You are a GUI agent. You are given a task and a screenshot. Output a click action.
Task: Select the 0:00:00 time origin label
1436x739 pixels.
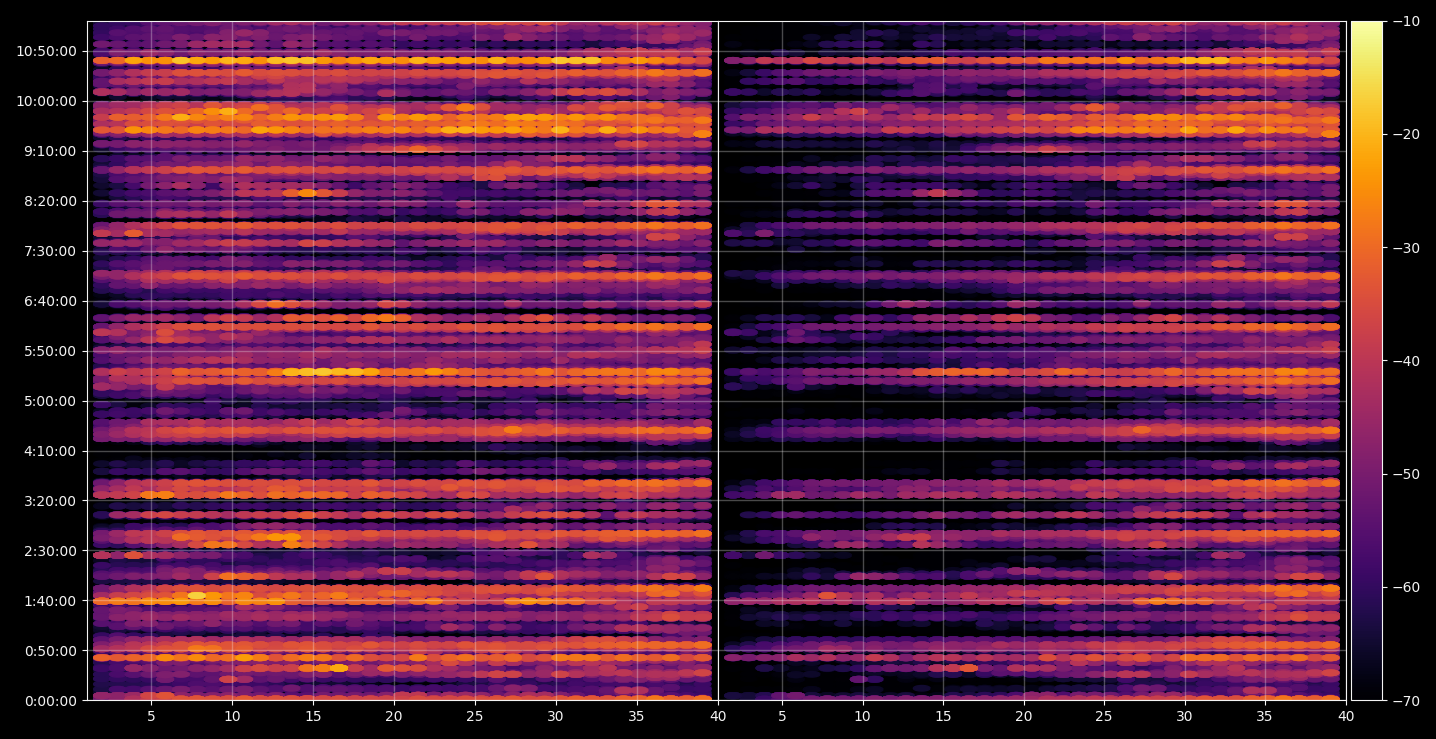[50, 701]
